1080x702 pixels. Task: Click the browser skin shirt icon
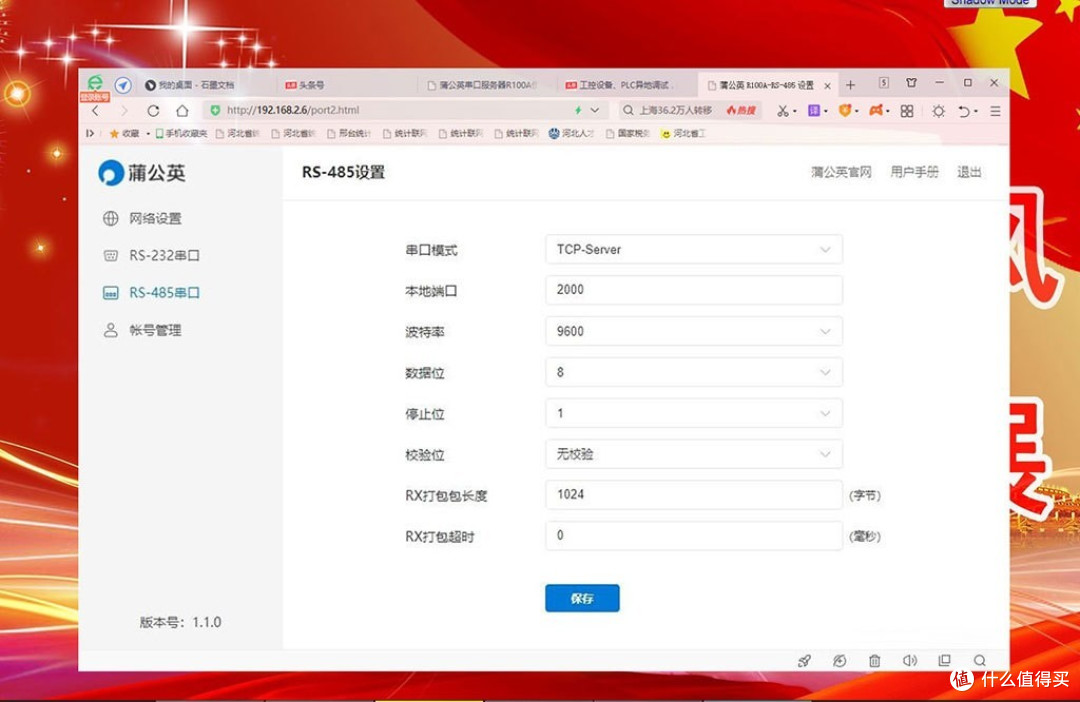(x=911, y=83)
